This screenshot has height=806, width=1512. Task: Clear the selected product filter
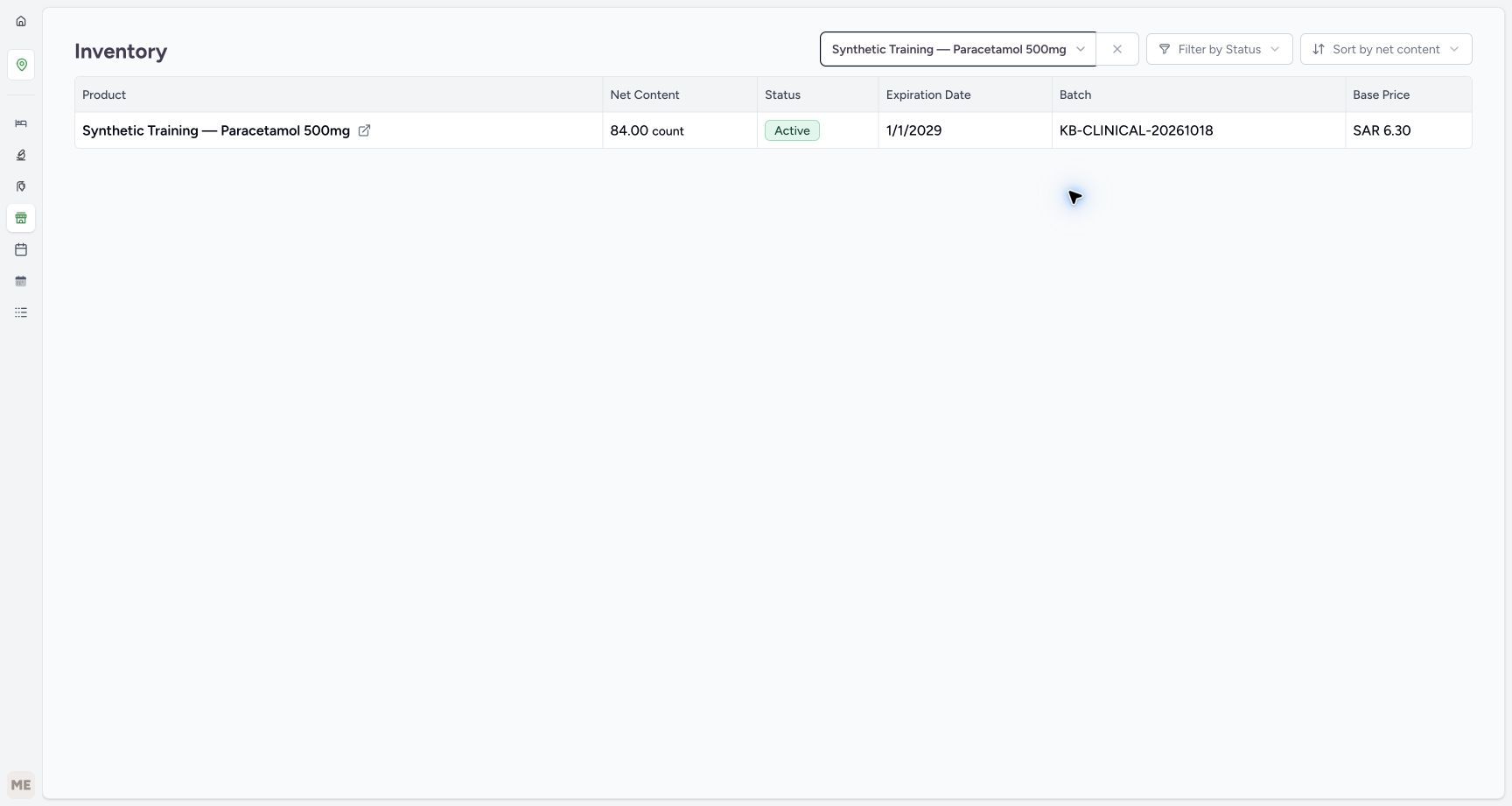pyautogui.click(x=1117, y=49)
